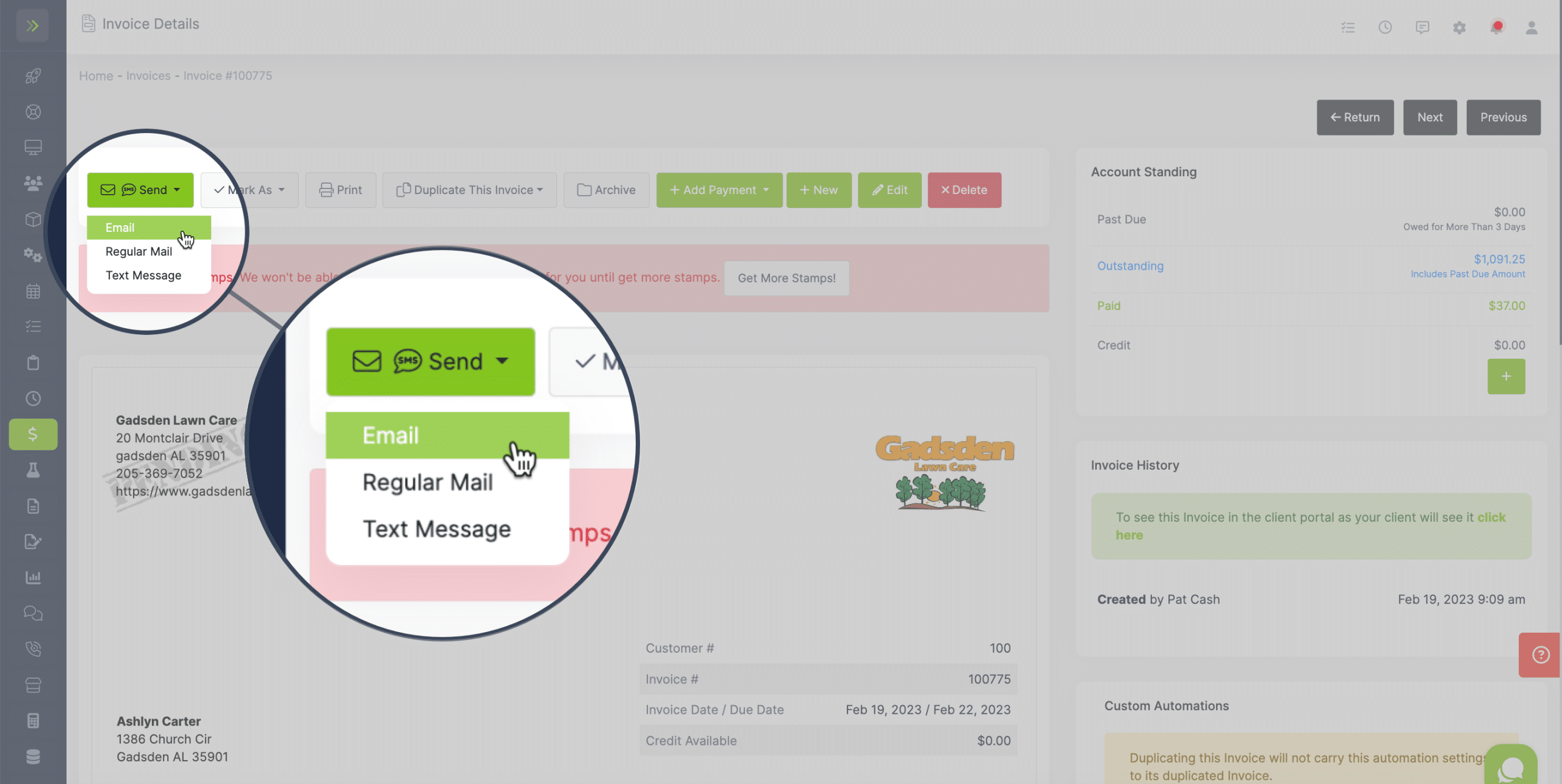
Task: Open the phone calls icon in sidebar
Action: 33,649
